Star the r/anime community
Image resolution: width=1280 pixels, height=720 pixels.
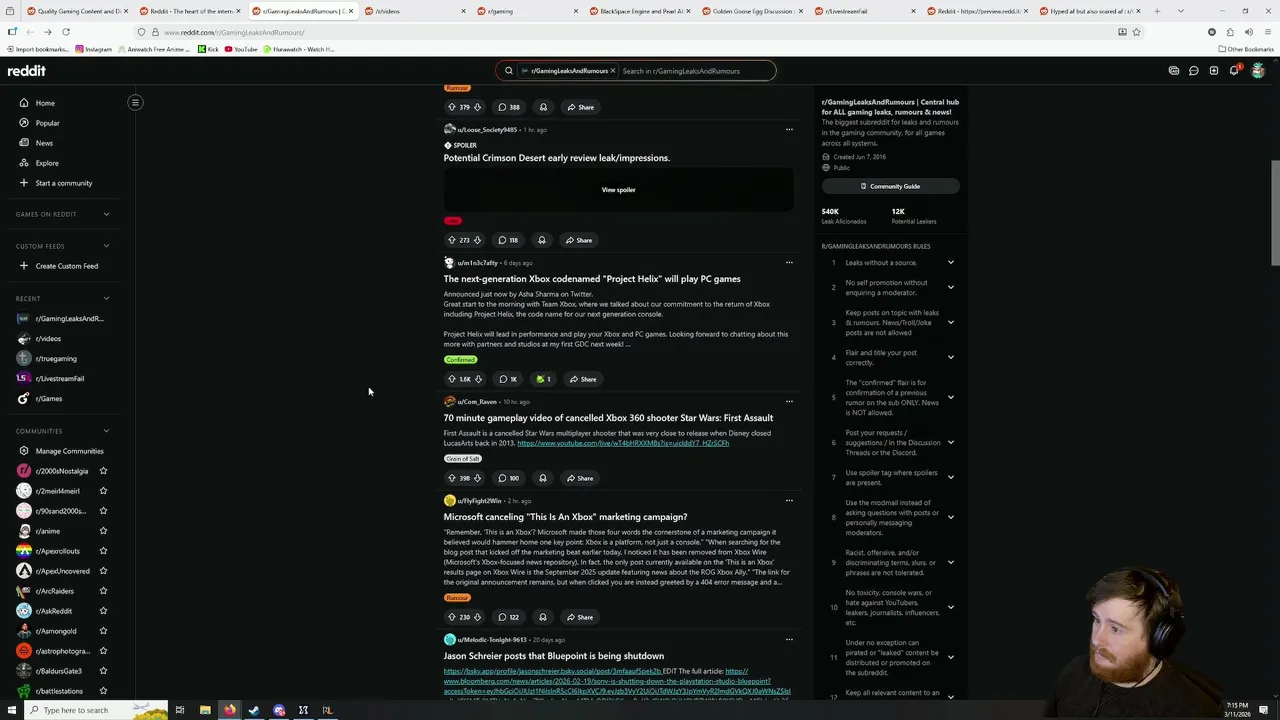click(103, 531)
